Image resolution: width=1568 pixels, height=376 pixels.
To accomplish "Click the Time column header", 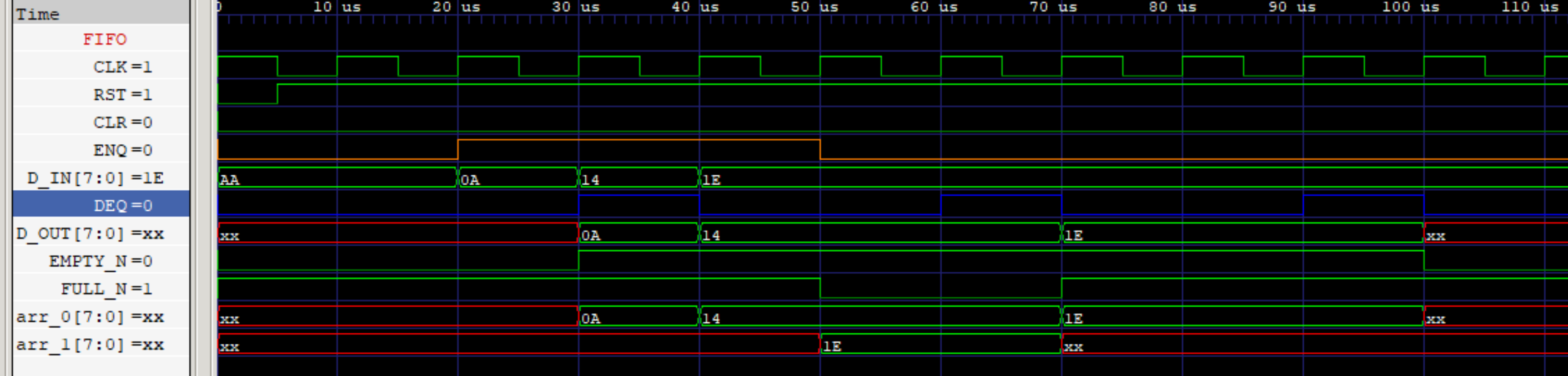I will coord(38,13).
